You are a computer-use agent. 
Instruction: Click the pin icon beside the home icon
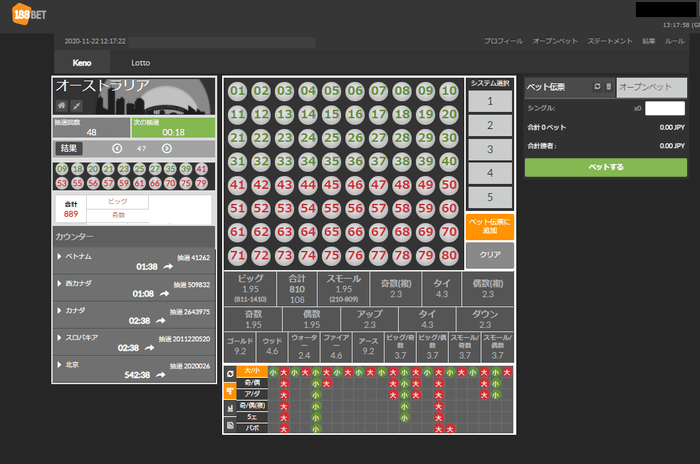(76, 104)
